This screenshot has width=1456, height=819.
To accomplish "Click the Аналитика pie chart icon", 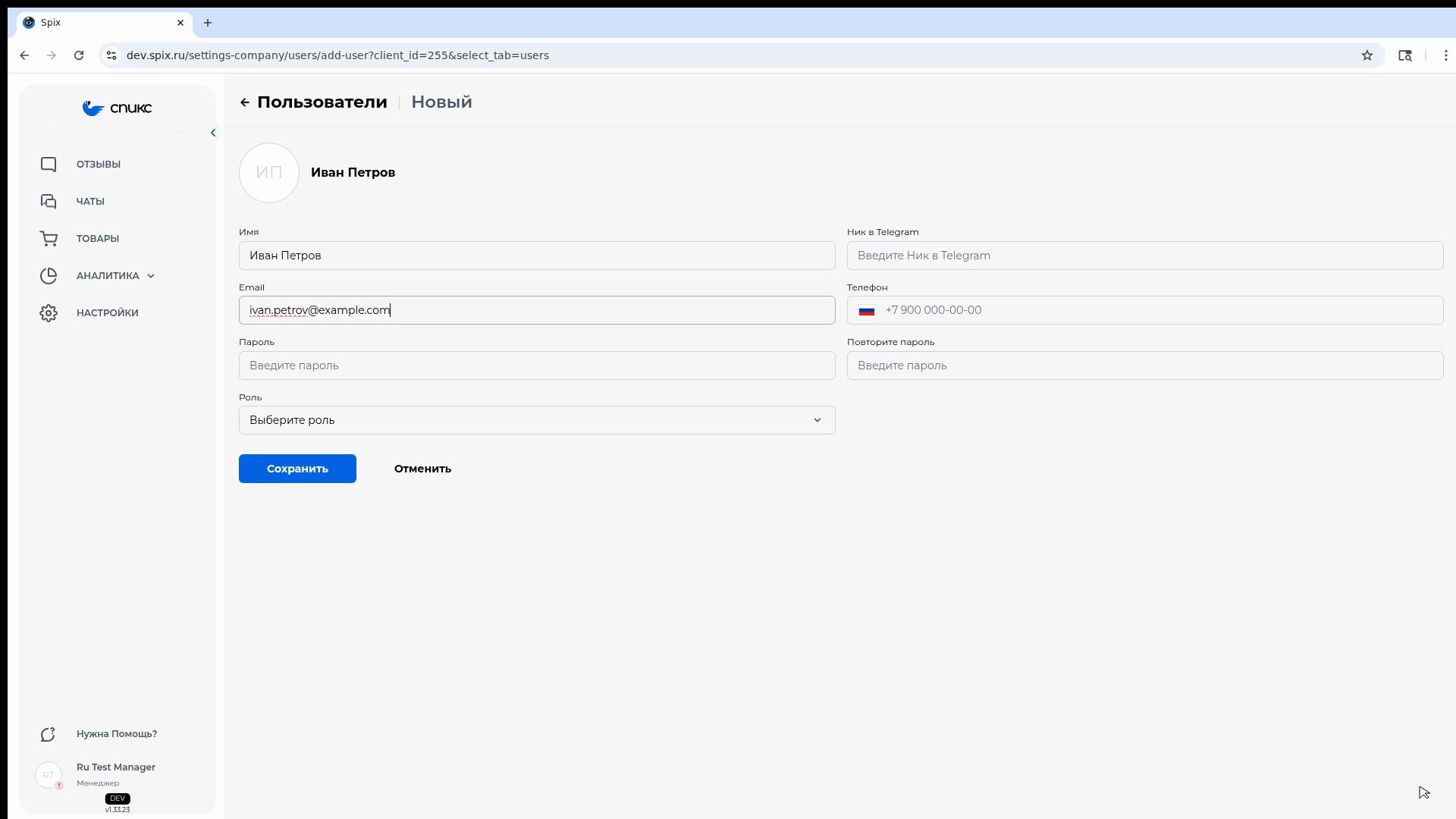I will point(49,276).
